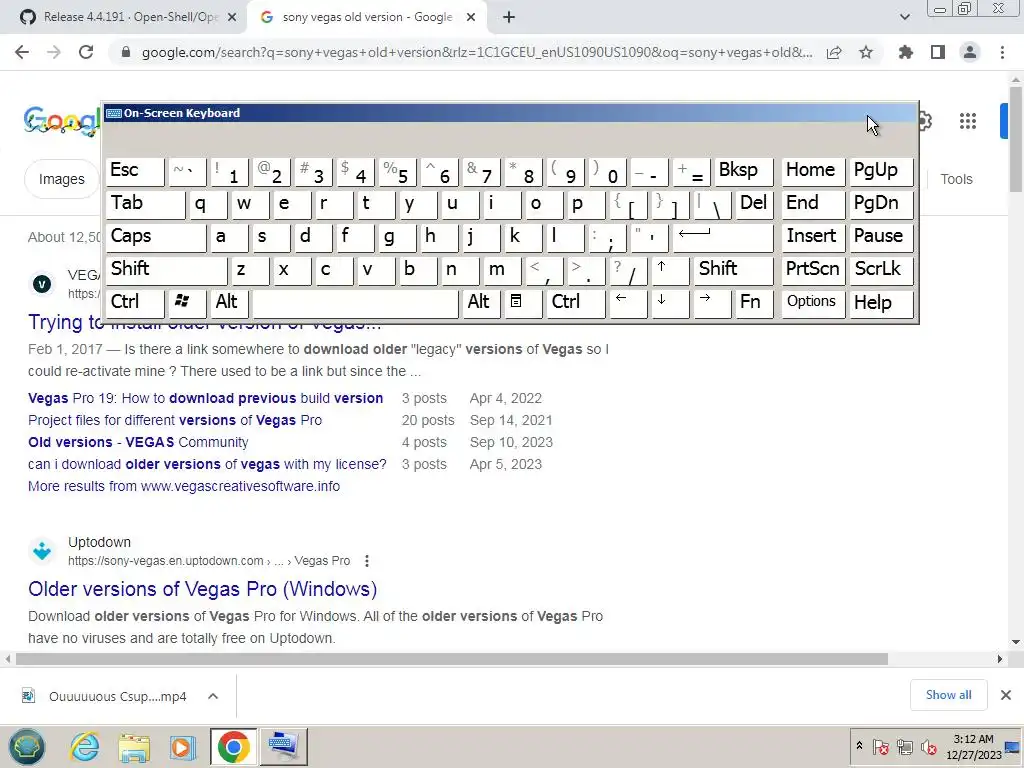Click the context menu key on On-Screen Keyboard
This screenshot has height=768, width=1024.
click(522, 302)
